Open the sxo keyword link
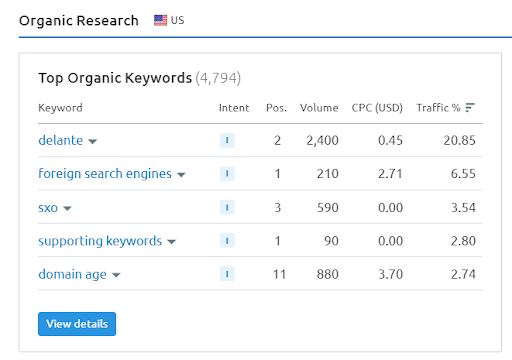The width and height of the screenshot is (512, 360). 48,208
